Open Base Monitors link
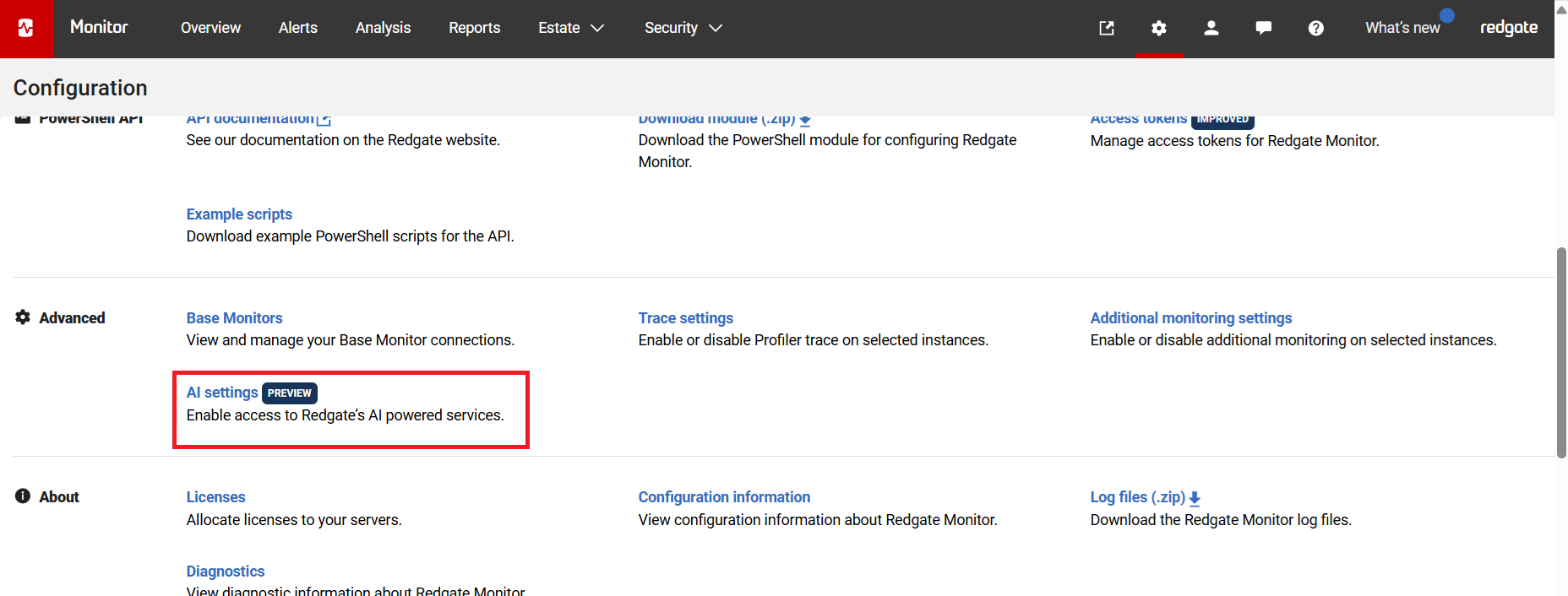This screenshot has height=596, width=1568. [234, 318]
